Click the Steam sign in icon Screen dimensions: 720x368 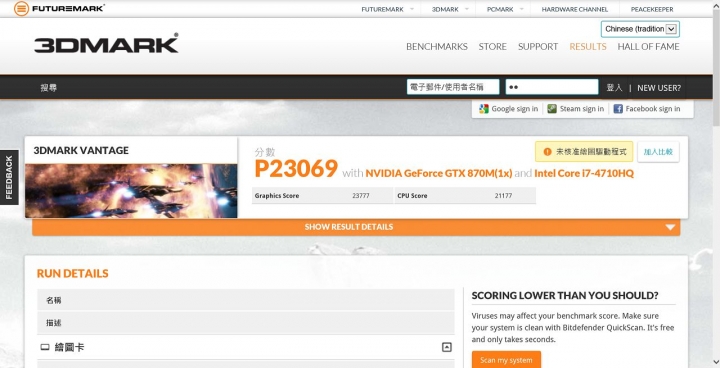point(552,109)
